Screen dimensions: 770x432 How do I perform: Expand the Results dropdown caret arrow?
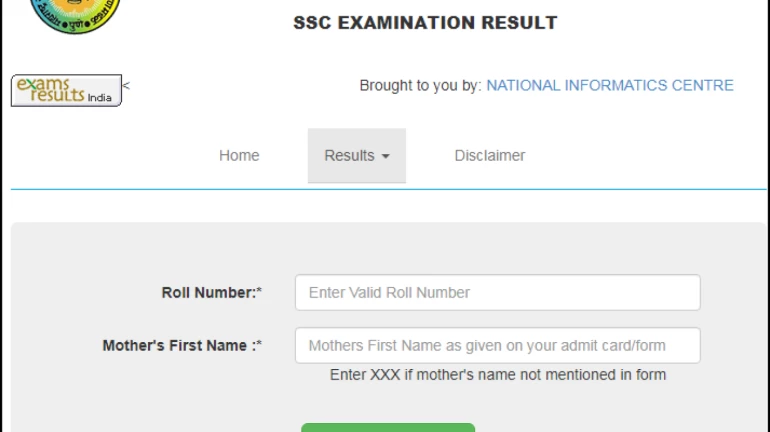(385, 157)
